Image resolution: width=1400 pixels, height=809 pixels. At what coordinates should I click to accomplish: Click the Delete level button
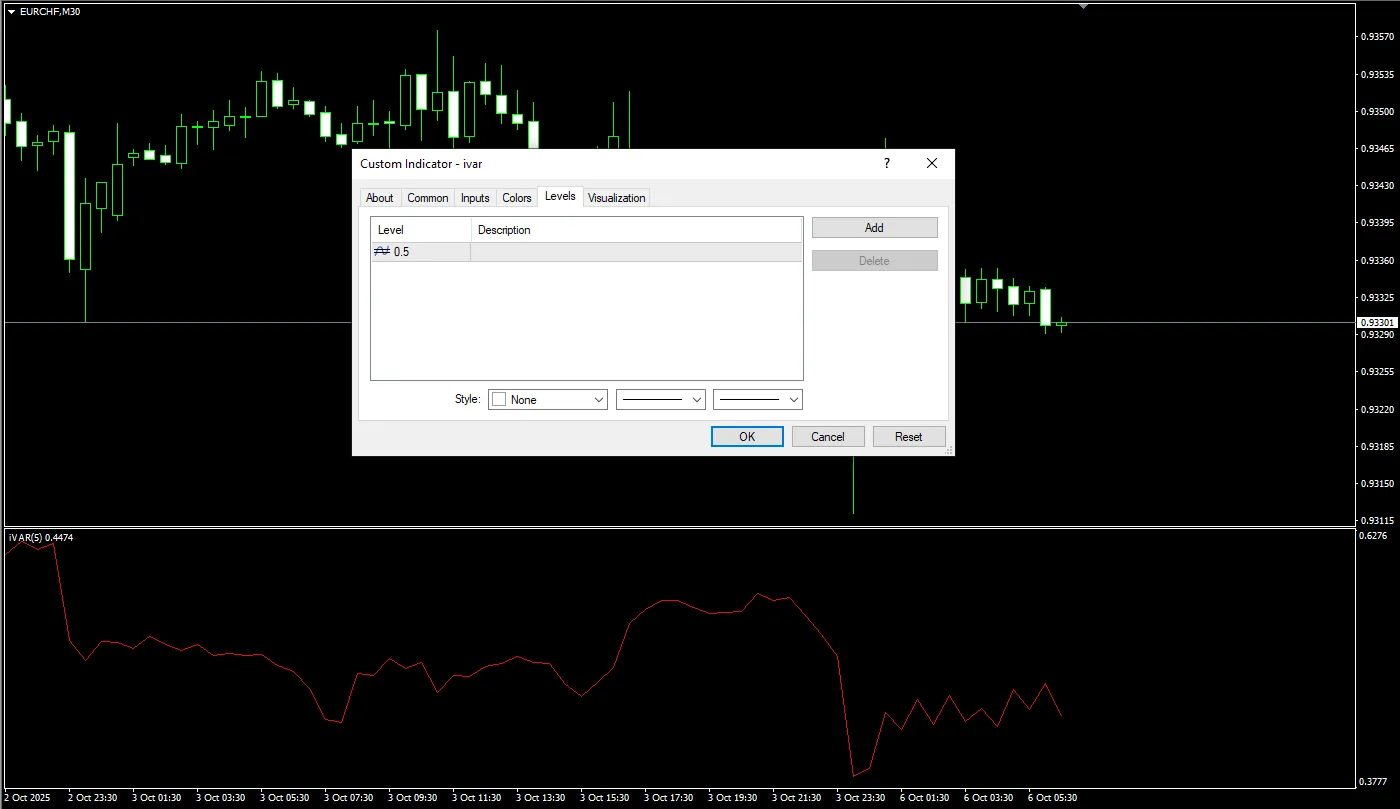pyautogui.click(x=874, y=261)
